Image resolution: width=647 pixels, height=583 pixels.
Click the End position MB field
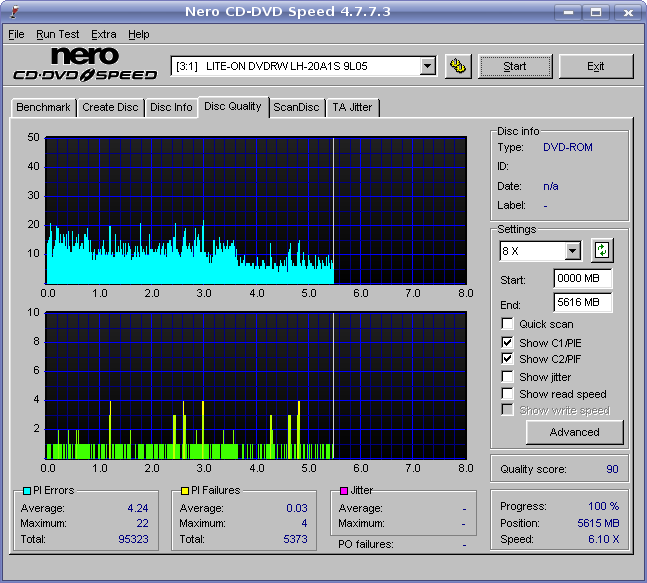(582, 302)
